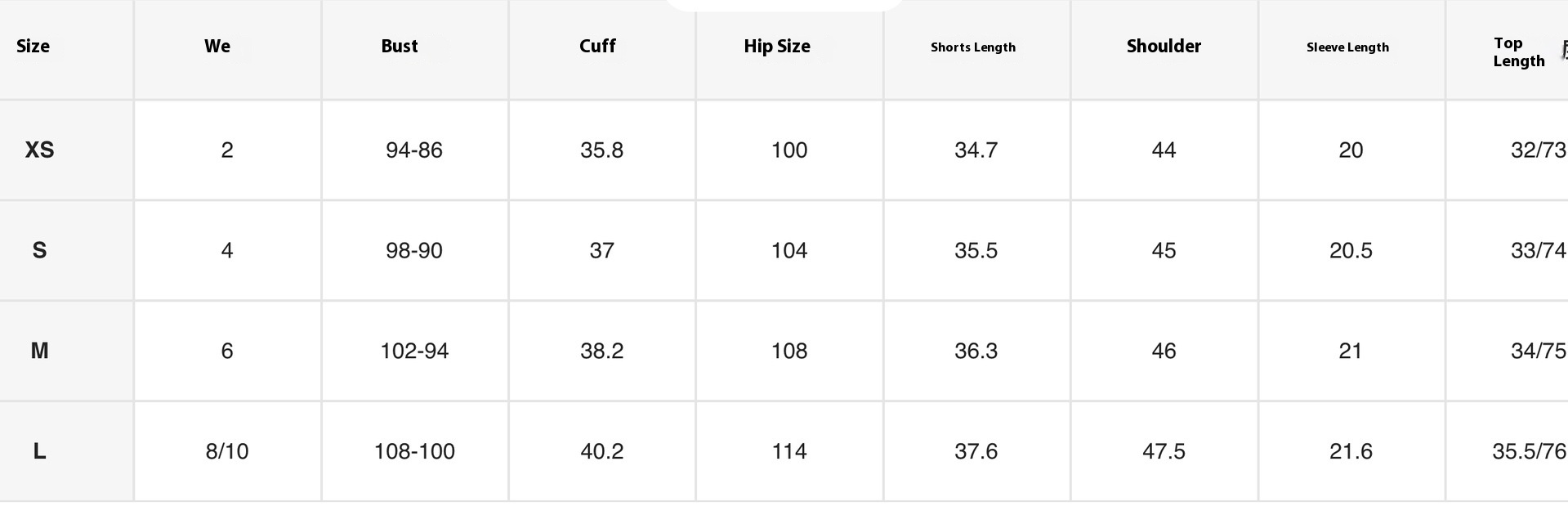Click the XS sleeve length value 20
The height and width of the screenshot is (515, 1568).
[x=1351, y=150]
